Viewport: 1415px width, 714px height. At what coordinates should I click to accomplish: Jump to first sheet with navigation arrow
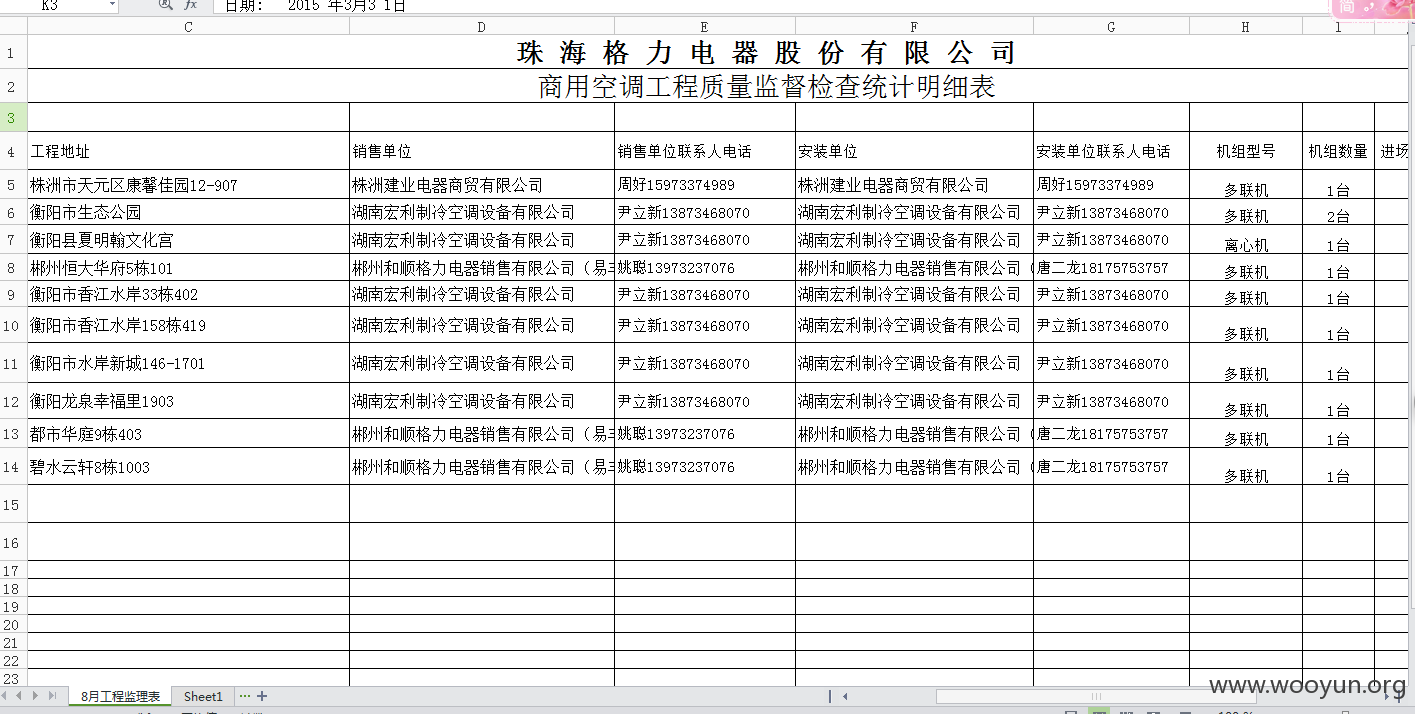pos(6,696)
